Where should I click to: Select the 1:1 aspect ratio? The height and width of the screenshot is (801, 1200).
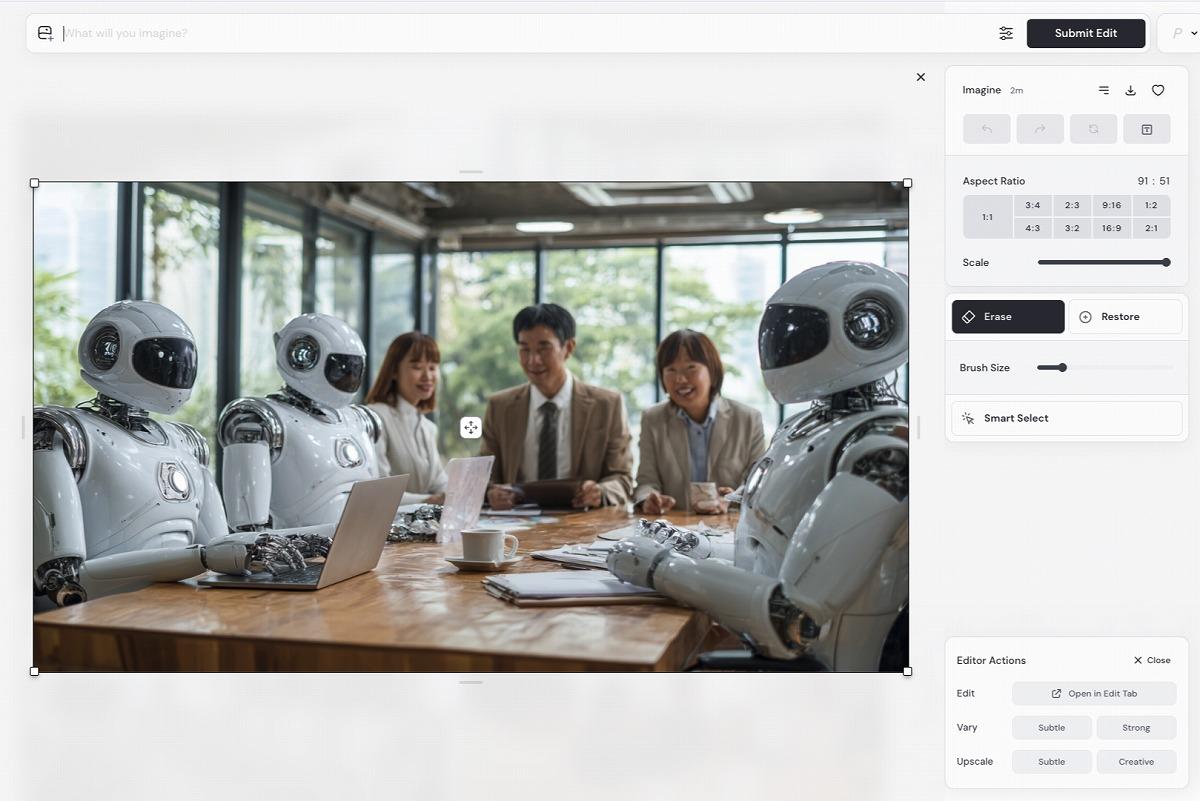coord(987,217)
